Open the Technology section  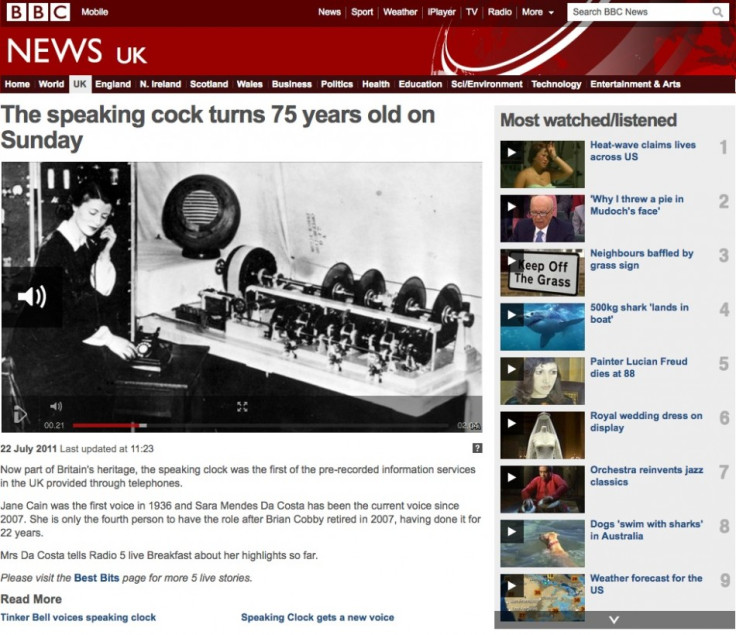pos(556,84)
